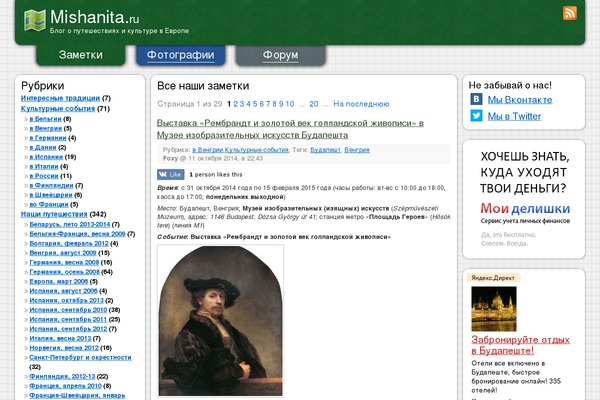Screen dimensions: 600x400
Task: Go to page 5 of notes
Action: (255, 104)
